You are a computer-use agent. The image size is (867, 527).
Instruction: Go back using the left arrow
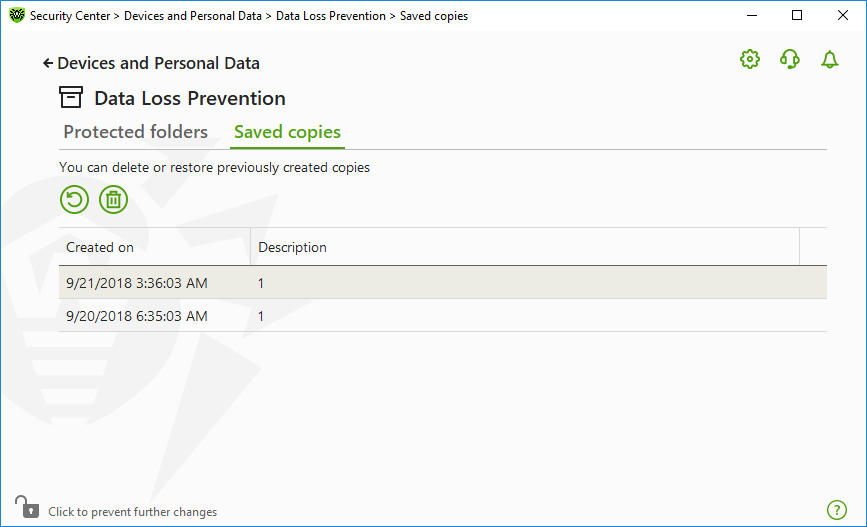click(x=48, y=64)
